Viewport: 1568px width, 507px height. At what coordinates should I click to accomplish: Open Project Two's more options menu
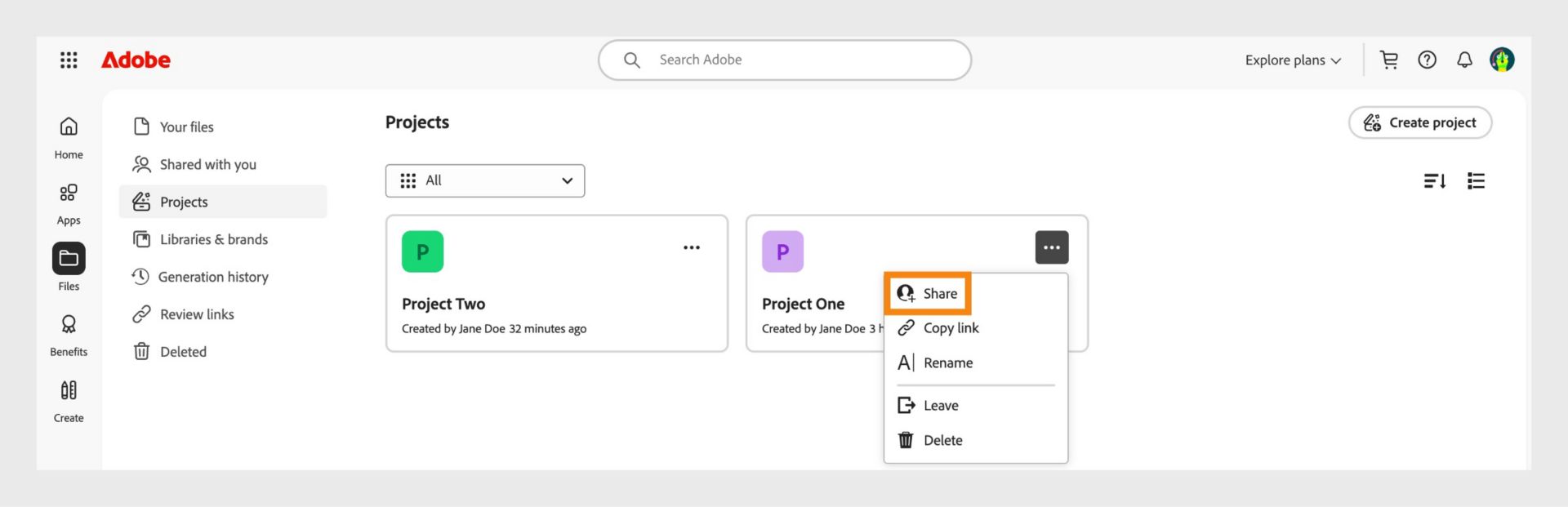tap(692, 247)
